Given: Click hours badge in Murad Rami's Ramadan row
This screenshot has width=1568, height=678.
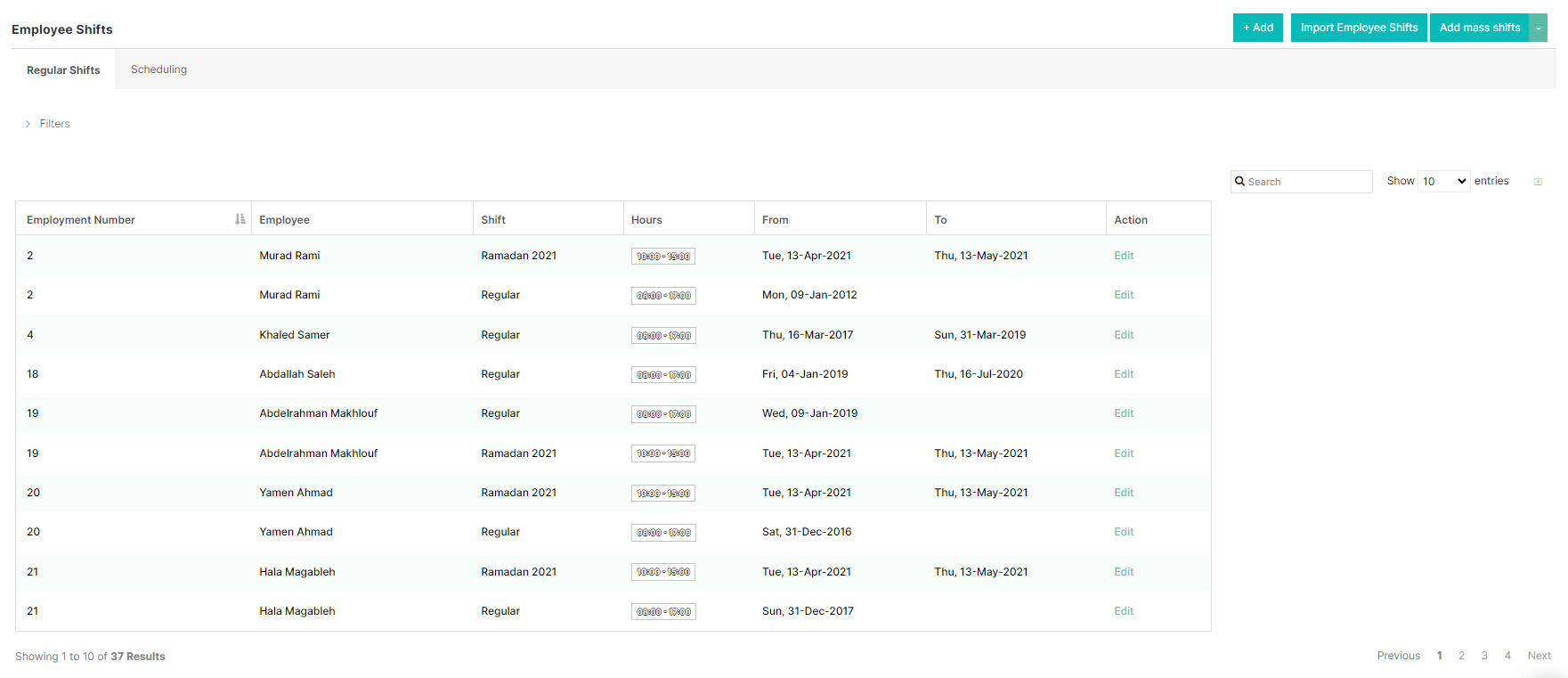Looking at the screenshot, I should (x=663, y=257).
